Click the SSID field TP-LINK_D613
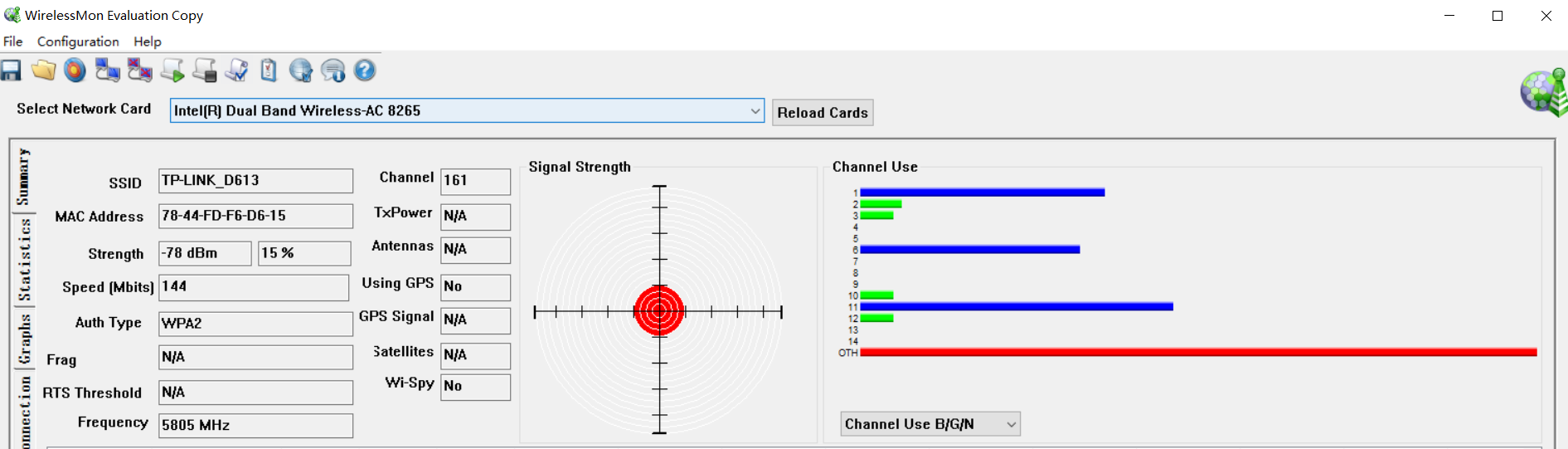 tap(255, 181)
